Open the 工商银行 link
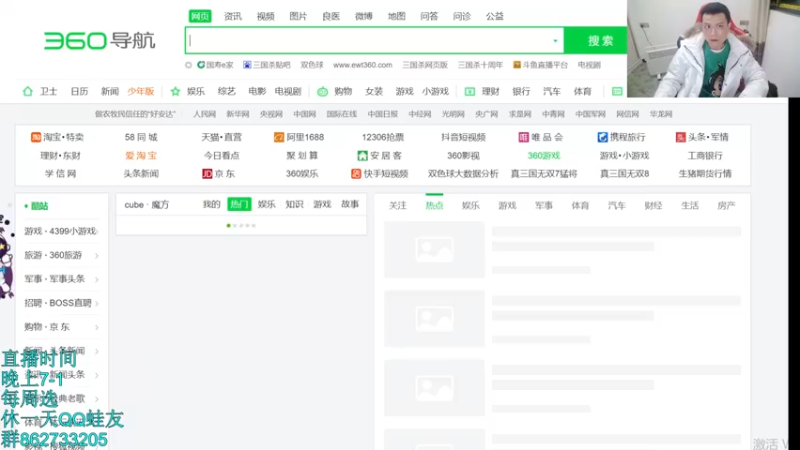The width and height of the screenshot is (800, 450). 705,156
